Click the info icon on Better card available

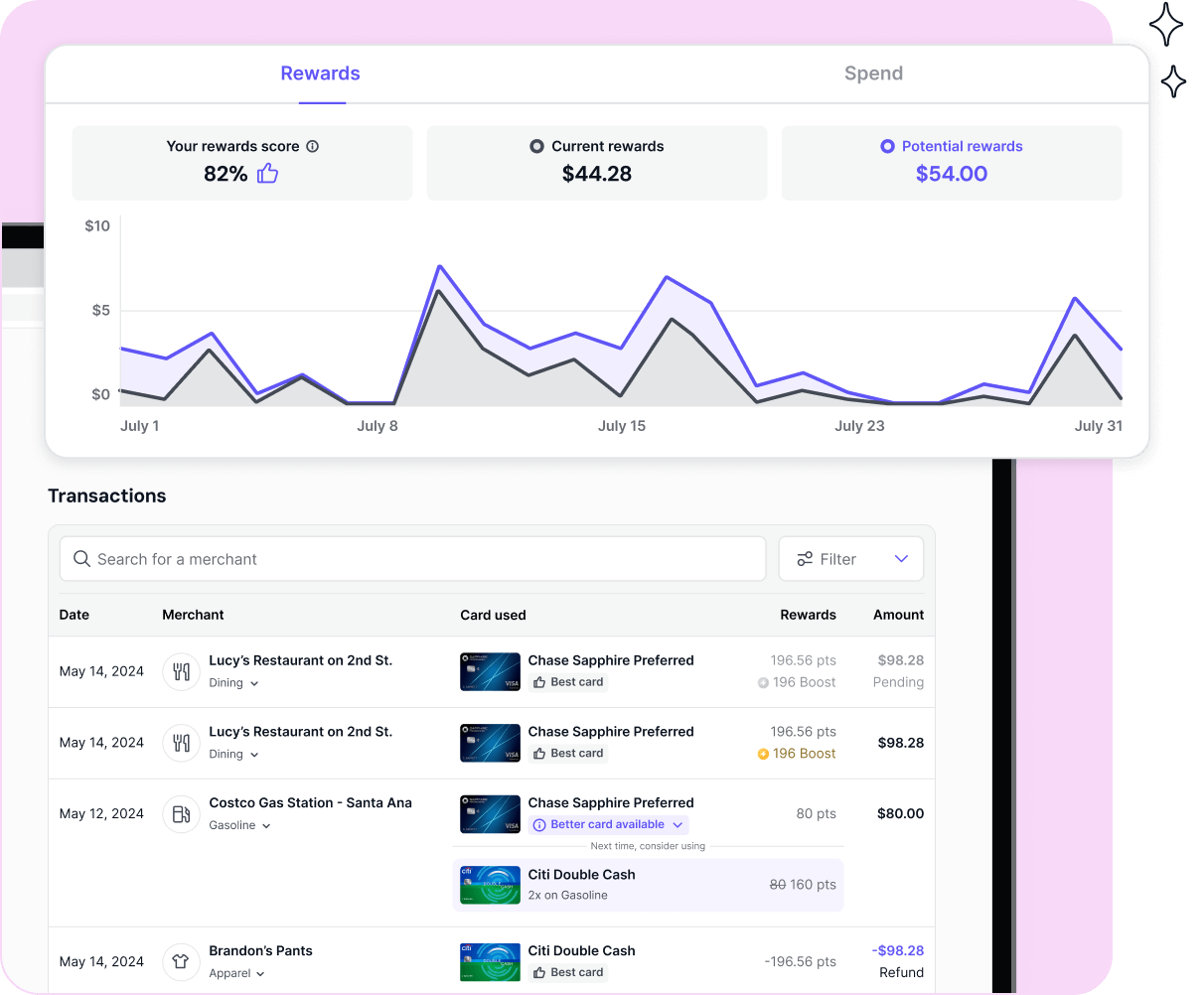click(538, 824)
